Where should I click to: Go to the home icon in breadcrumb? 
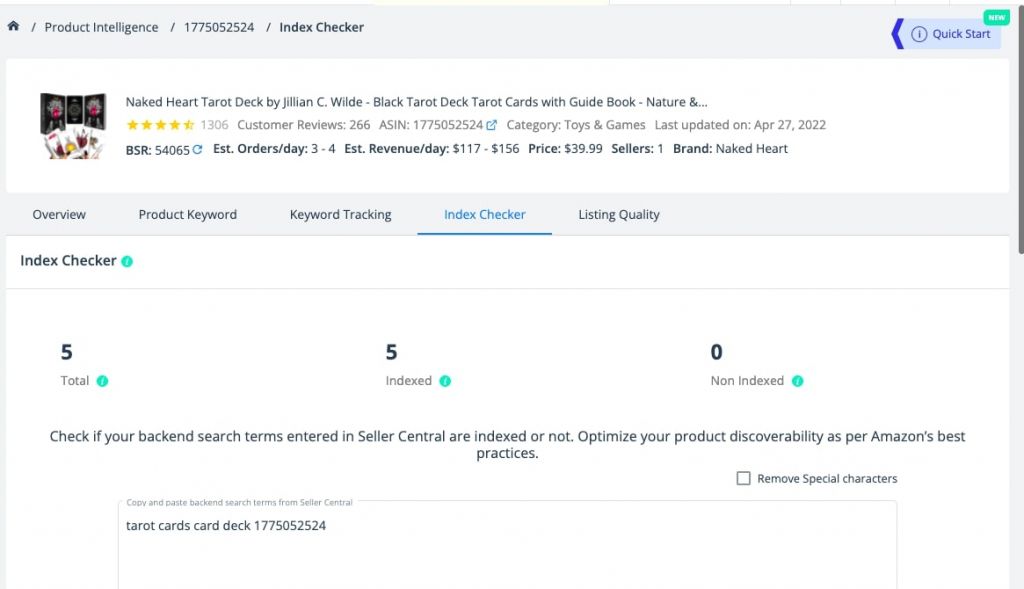coord(13,26)
